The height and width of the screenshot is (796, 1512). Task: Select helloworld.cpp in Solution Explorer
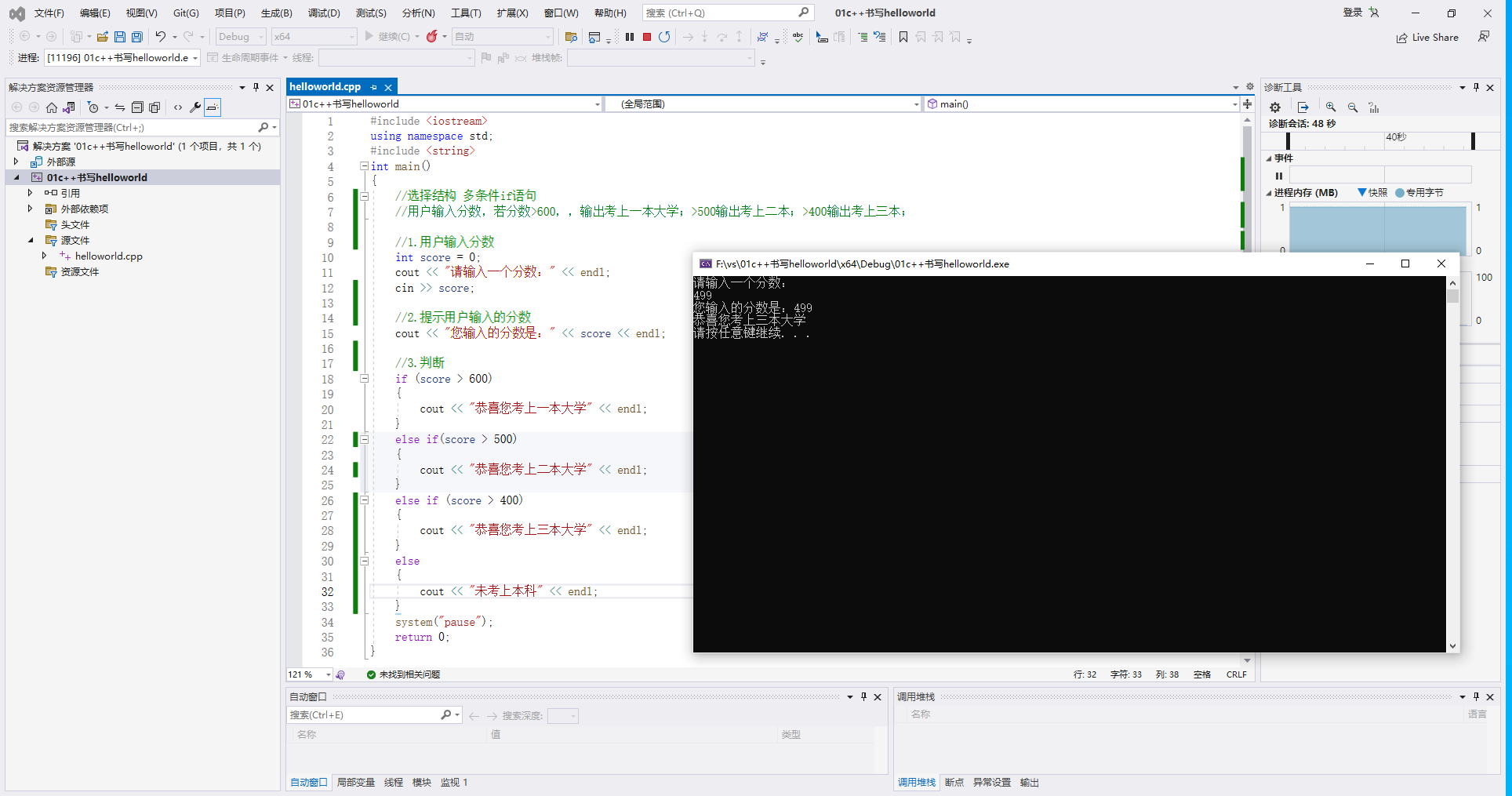click(x=108, y=256)
